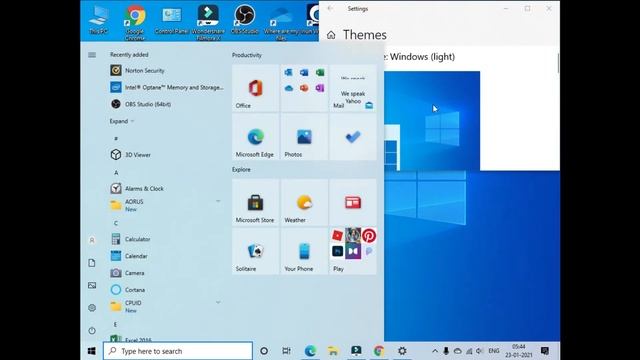Screen dimensions: 640x360
Task: Open Filmora from the taskbar
Action: pos(356,351)
